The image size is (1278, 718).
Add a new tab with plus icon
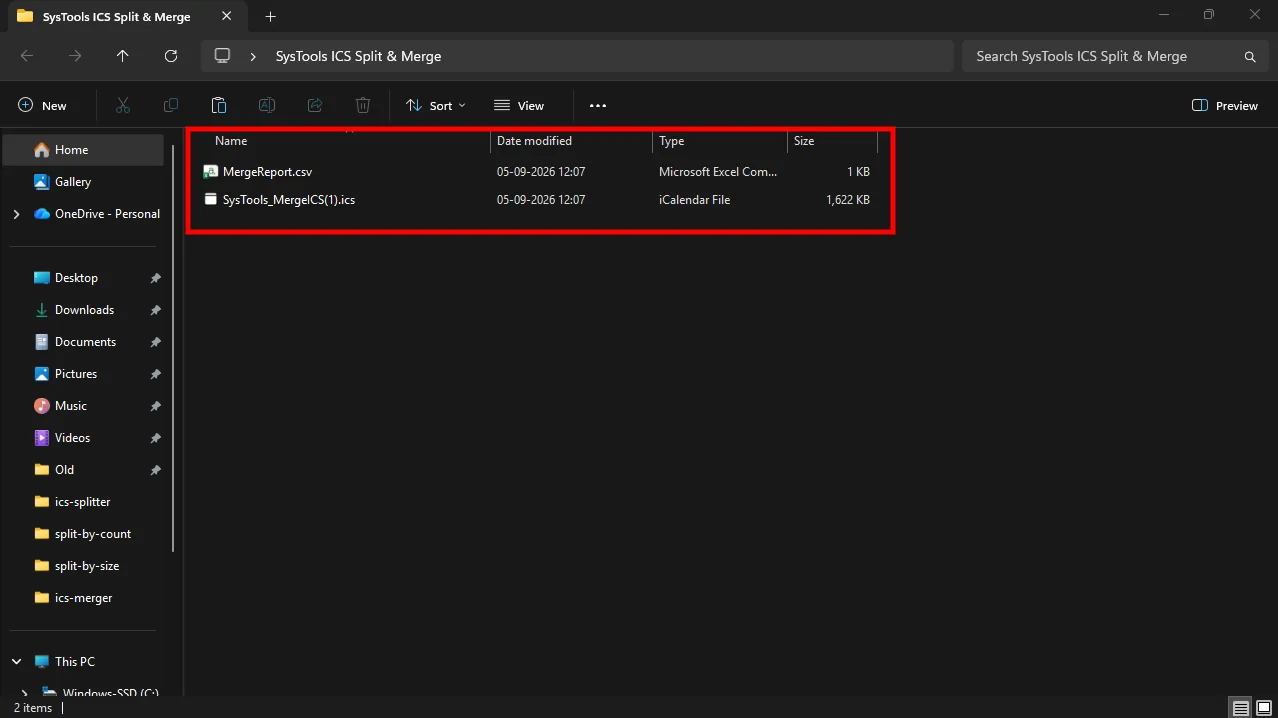point(271,16)
